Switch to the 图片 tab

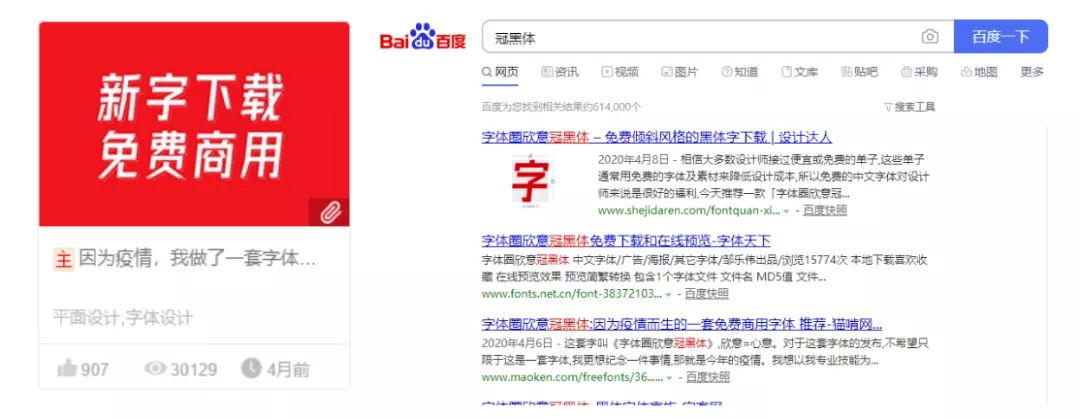(x=680, y=72)
